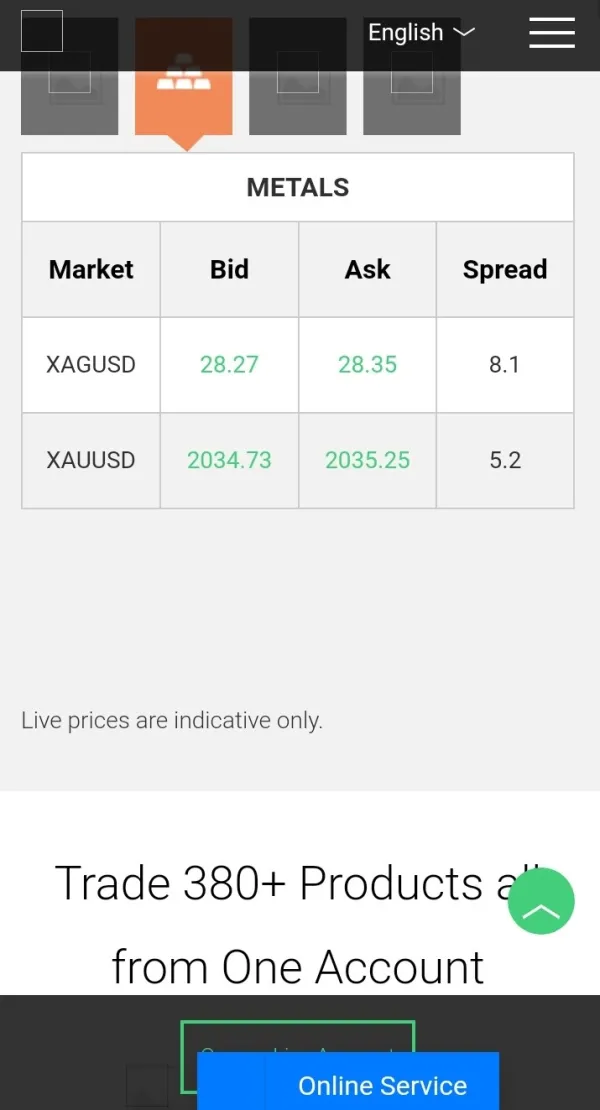
Task: Click the site logo placeholder in header
Action: 42,31
